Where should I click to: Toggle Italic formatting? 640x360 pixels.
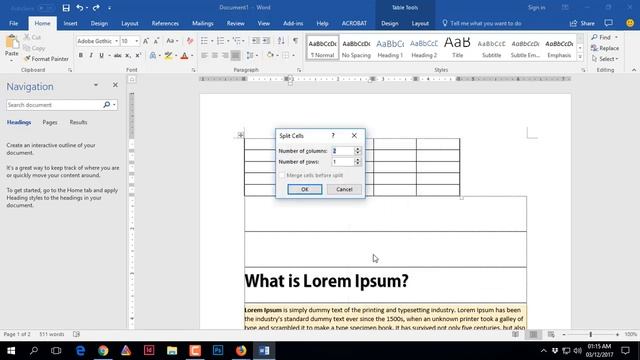pyautogui.click(x=91, y=55)
